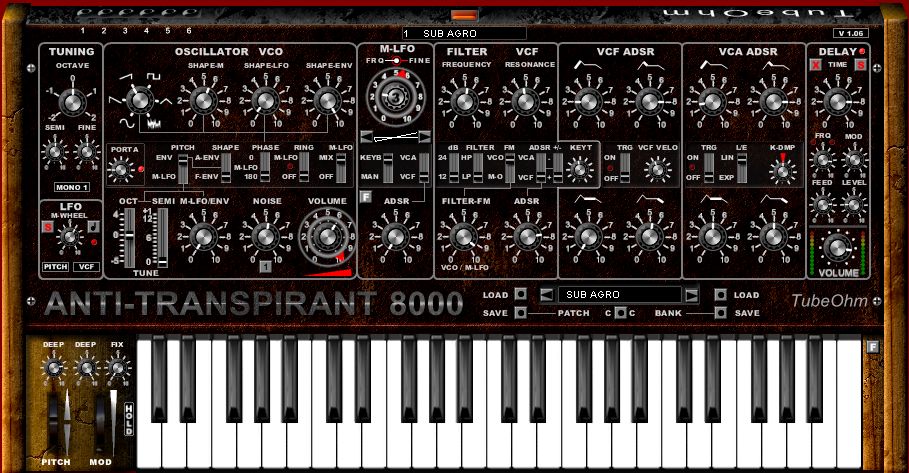Viewport: 909px width, 473px height.
Task: Click the F button below the M-LFO switches
Action: click(x=365, y=197)
